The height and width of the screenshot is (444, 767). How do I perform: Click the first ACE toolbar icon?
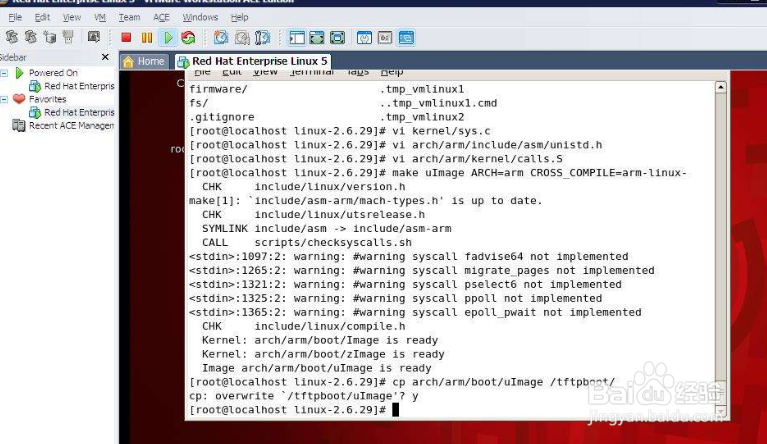click(12, 37)
